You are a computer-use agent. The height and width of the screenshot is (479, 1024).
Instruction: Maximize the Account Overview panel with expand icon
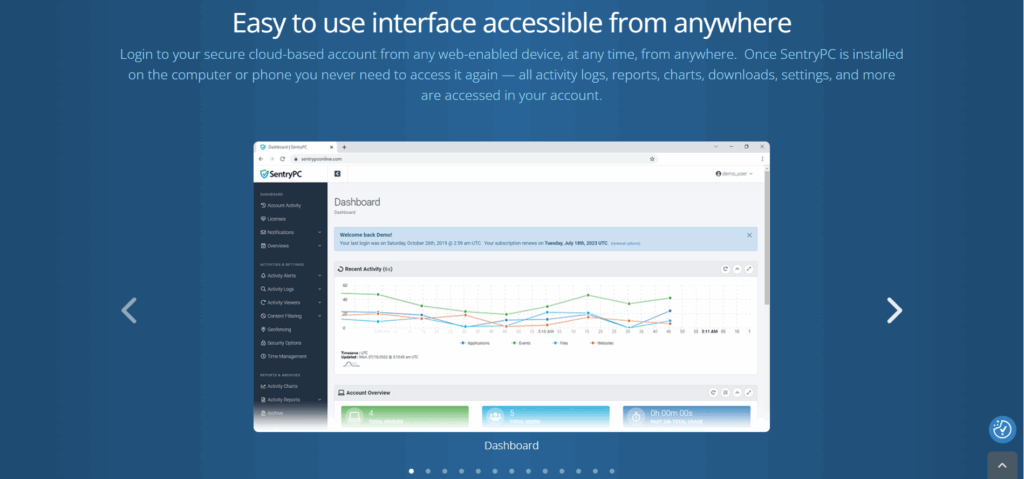(749, 393)
